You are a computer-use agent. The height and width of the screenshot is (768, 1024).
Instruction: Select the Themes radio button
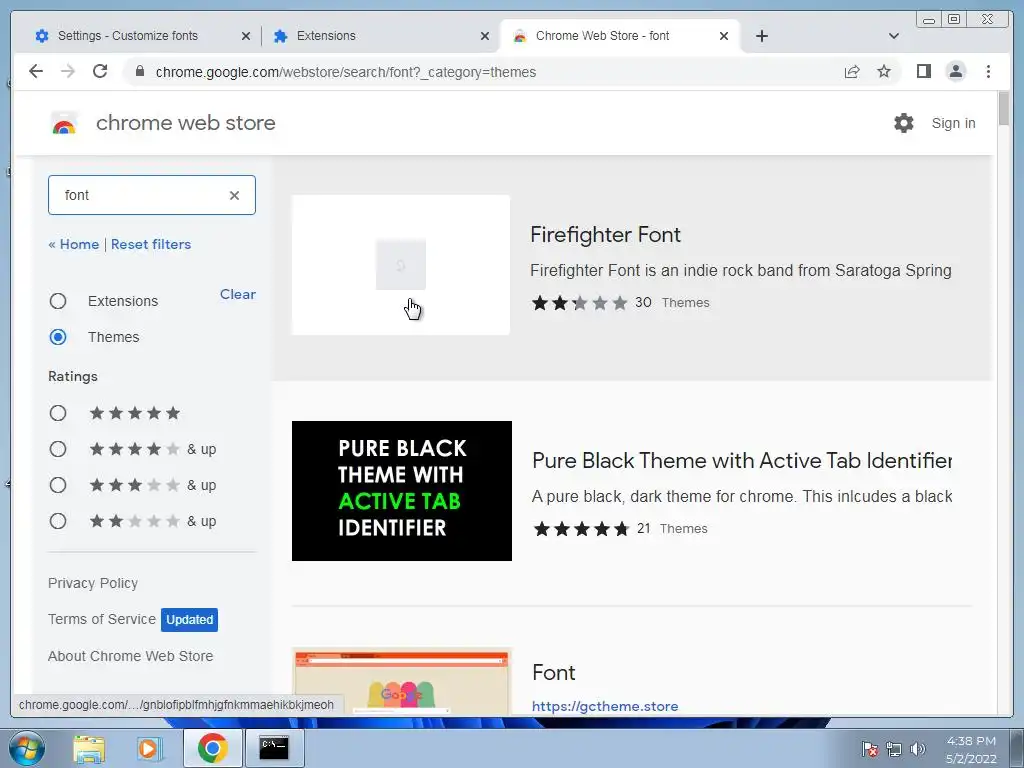[x=58, y=337]
